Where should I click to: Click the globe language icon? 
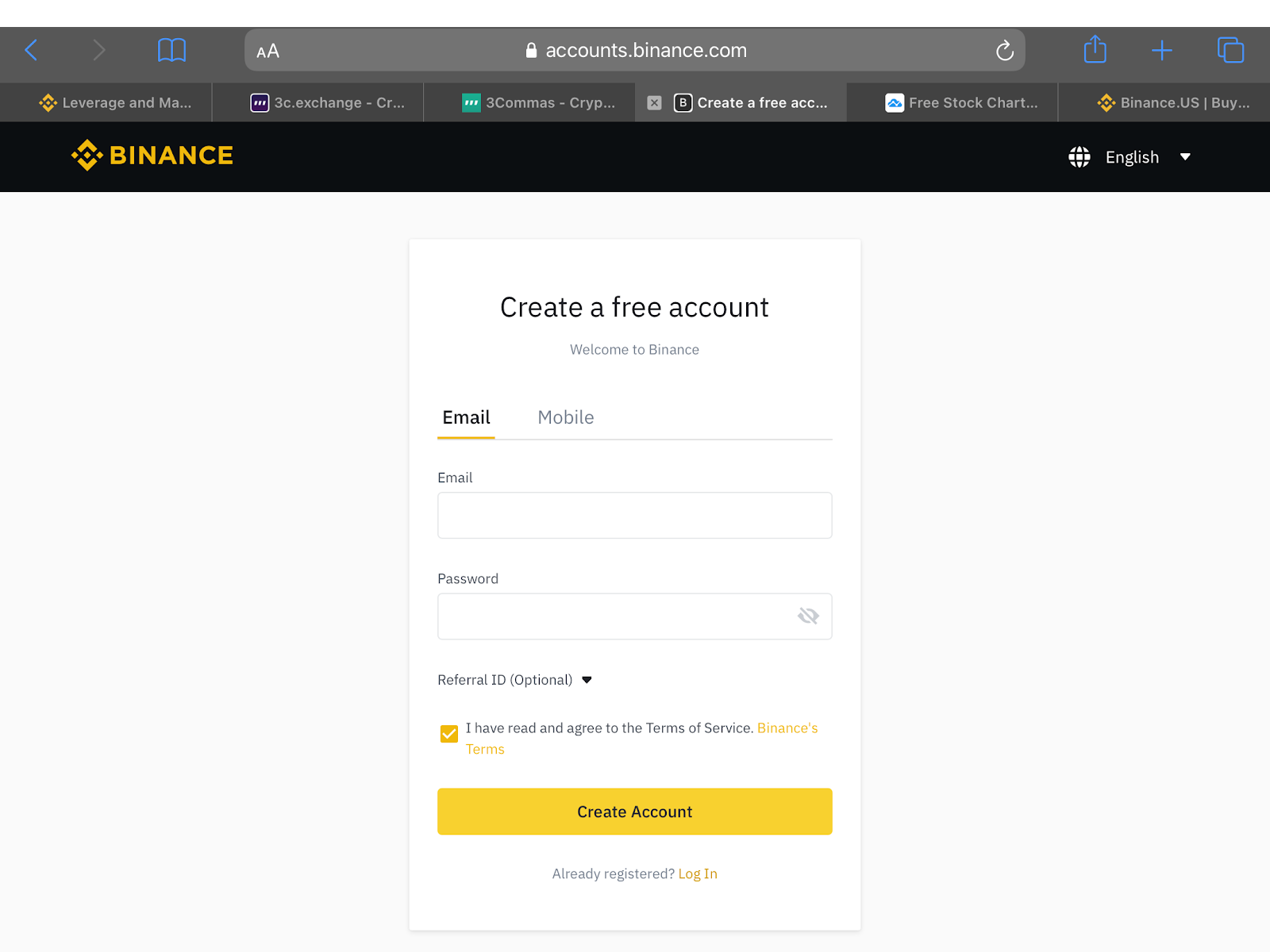click(x=1079, y=157)
